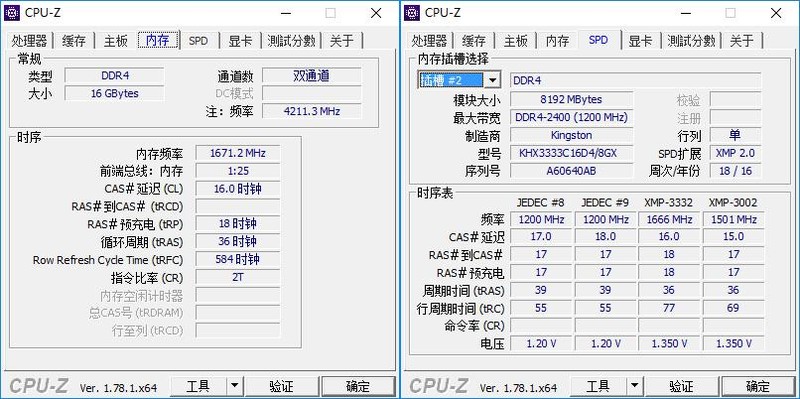Open 显卡 tab in left window
The width and height of the screenshot is (800, 399).
[x=240, y=41]
